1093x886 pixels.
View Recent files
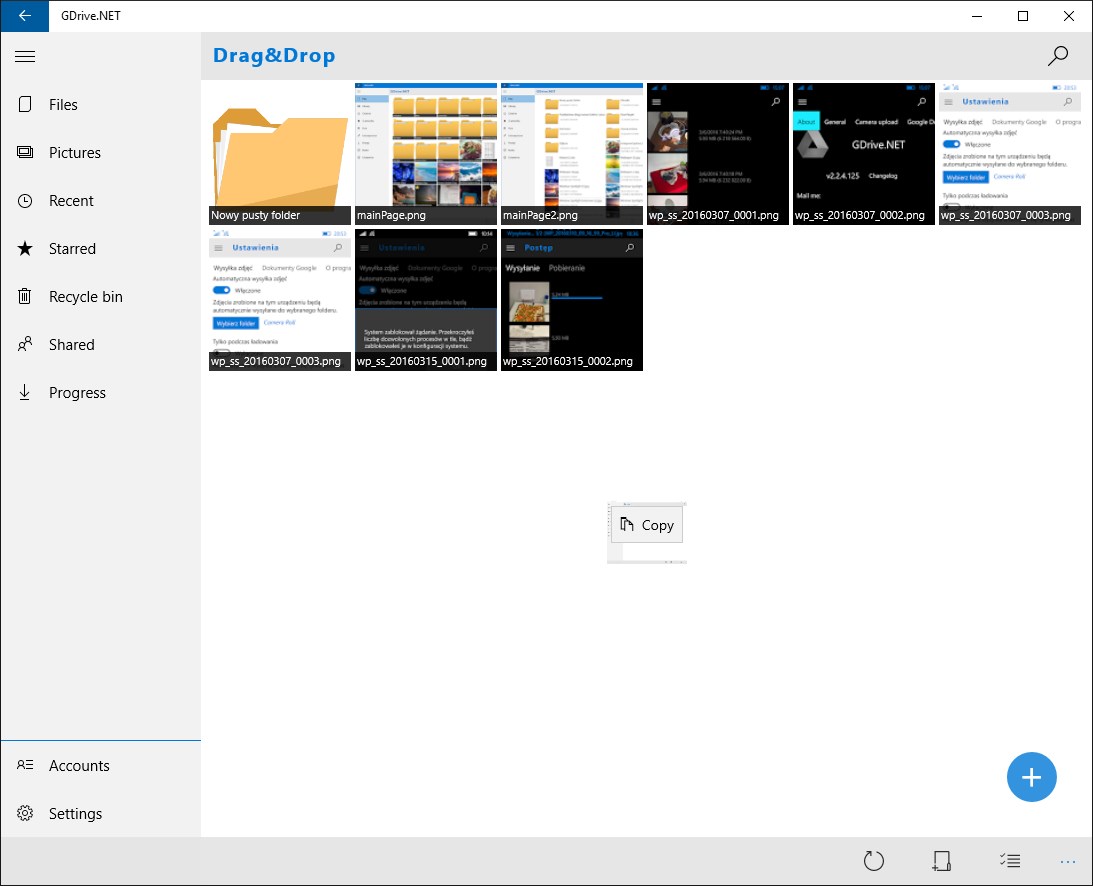pyautogui.click(x=70, y=200)
